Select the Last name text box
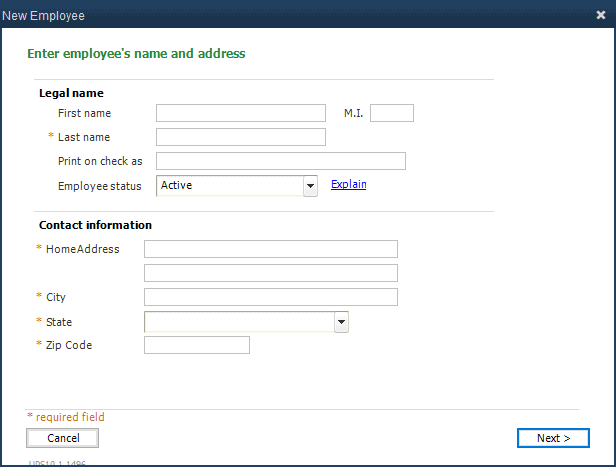The width and height of the screenshot is (616, 467). [x=241, y=137]
